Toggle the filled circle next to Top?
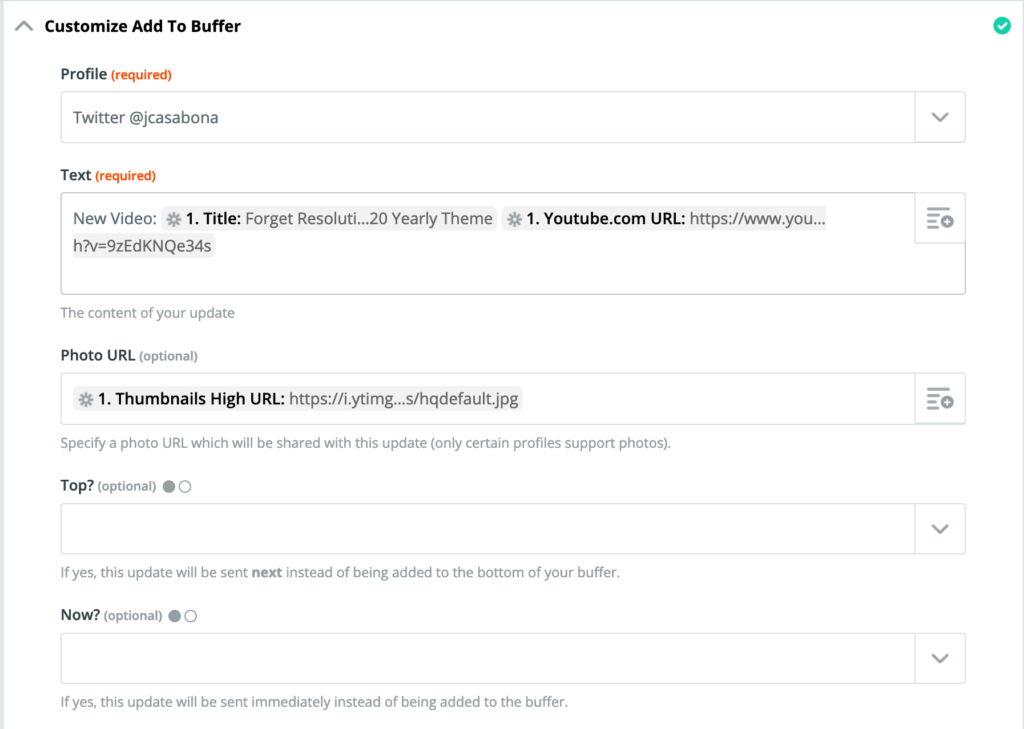 (x=169, y=487)
